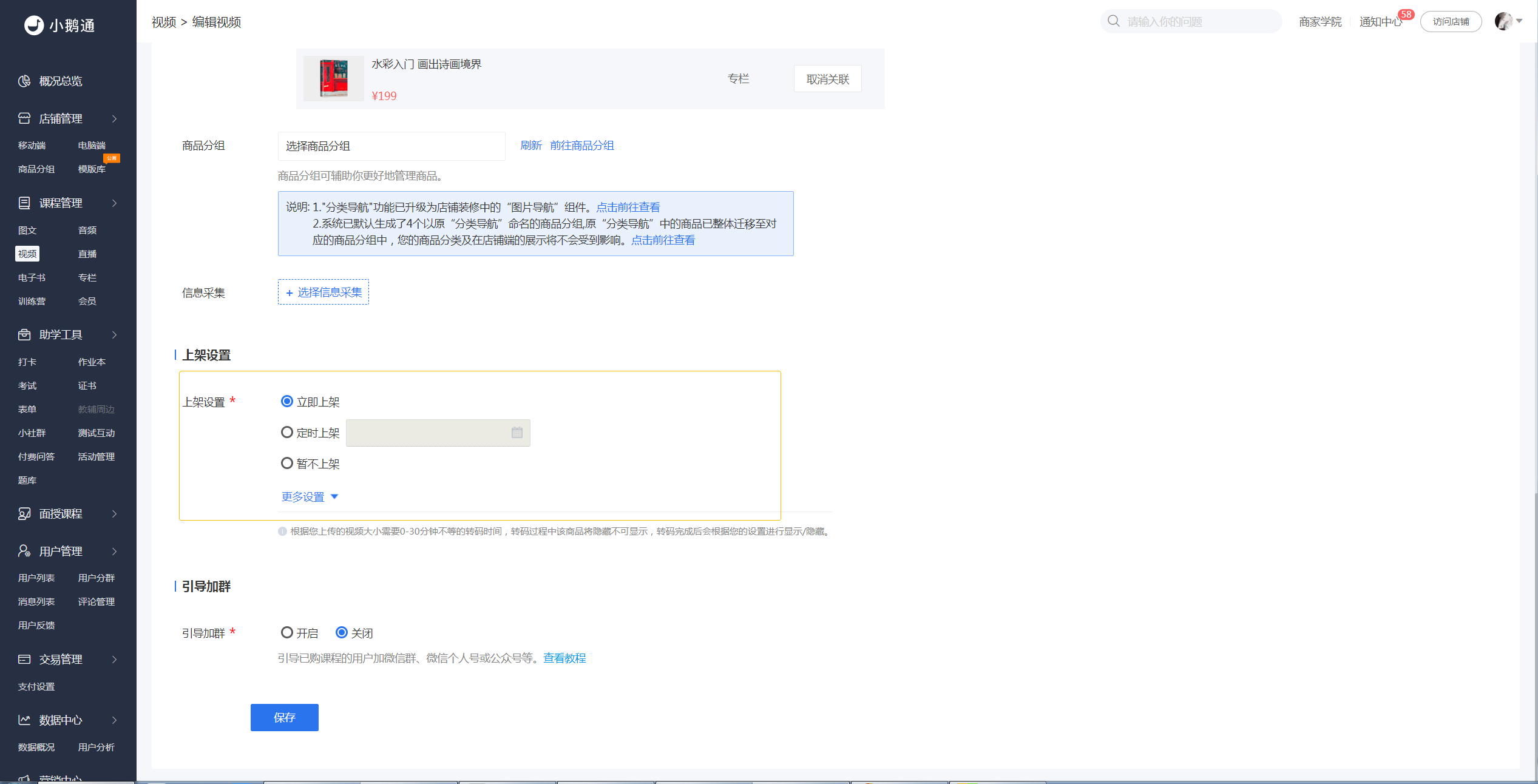Screen dimensions: 1538x784
Task: Click the 助学工具 toolbox icon
Action: coord(24,334)
